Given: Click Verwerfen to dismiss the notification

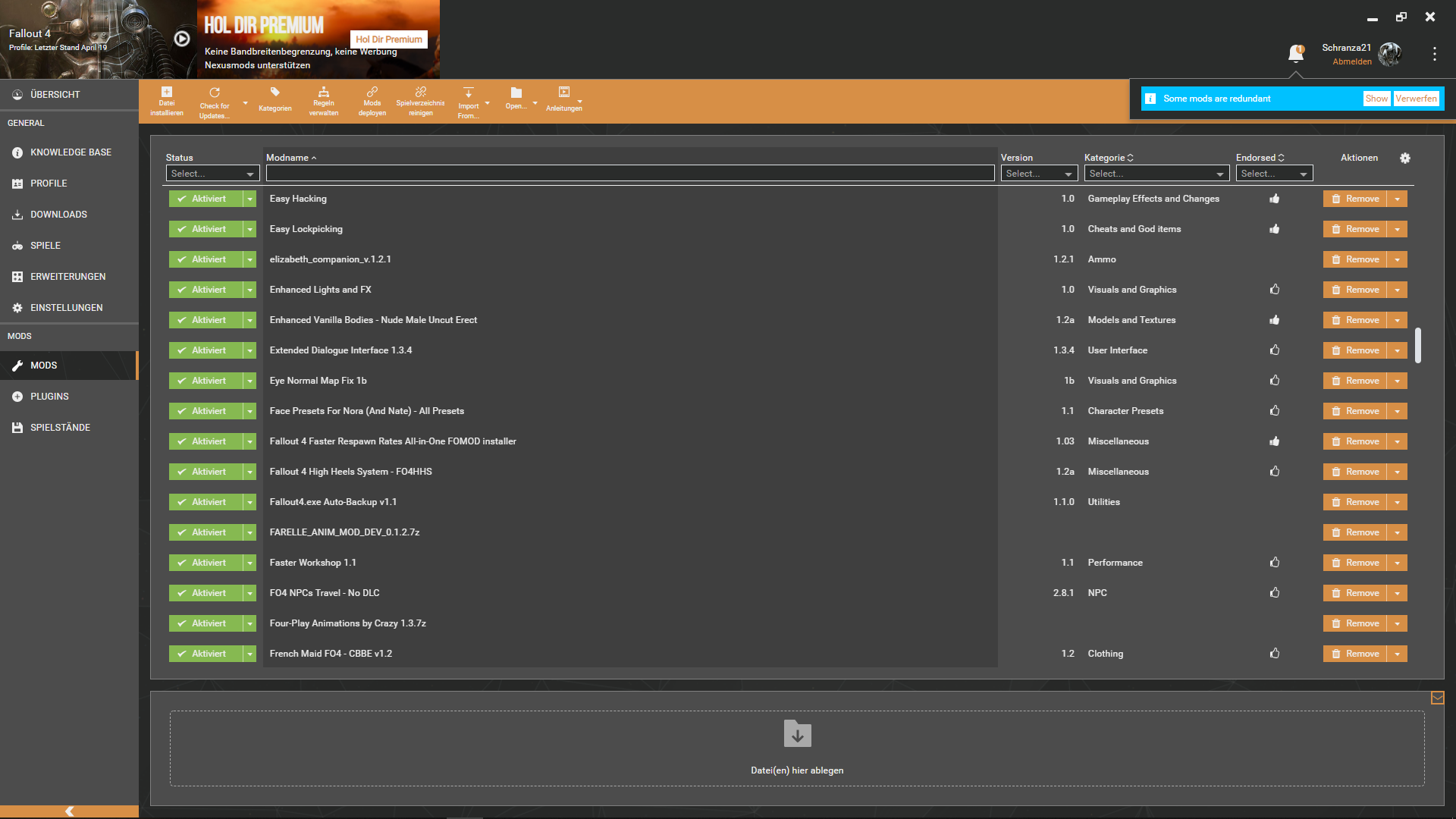Looking at the screenshot, I should pos(1416,99).
